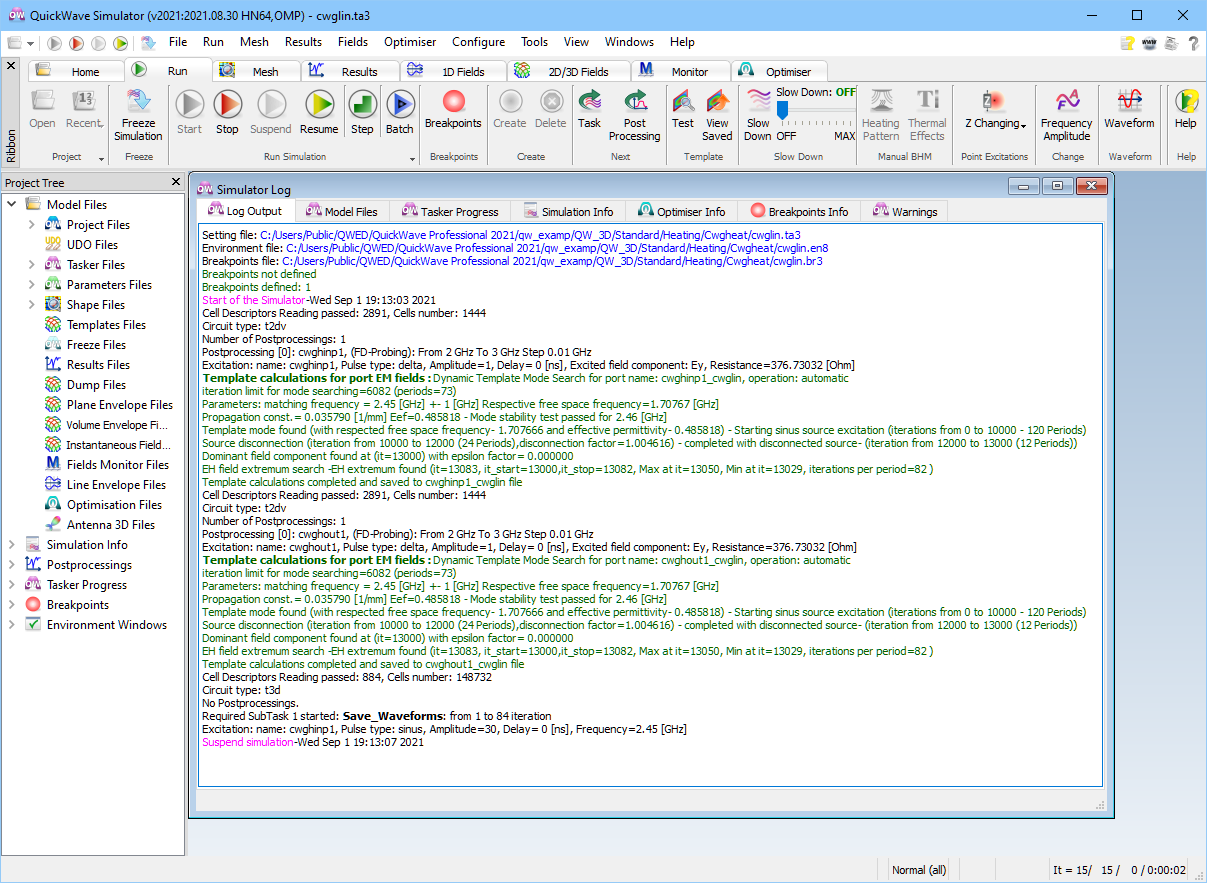Open the Batch run icon

pyautogui.click(x=400, y=104)
